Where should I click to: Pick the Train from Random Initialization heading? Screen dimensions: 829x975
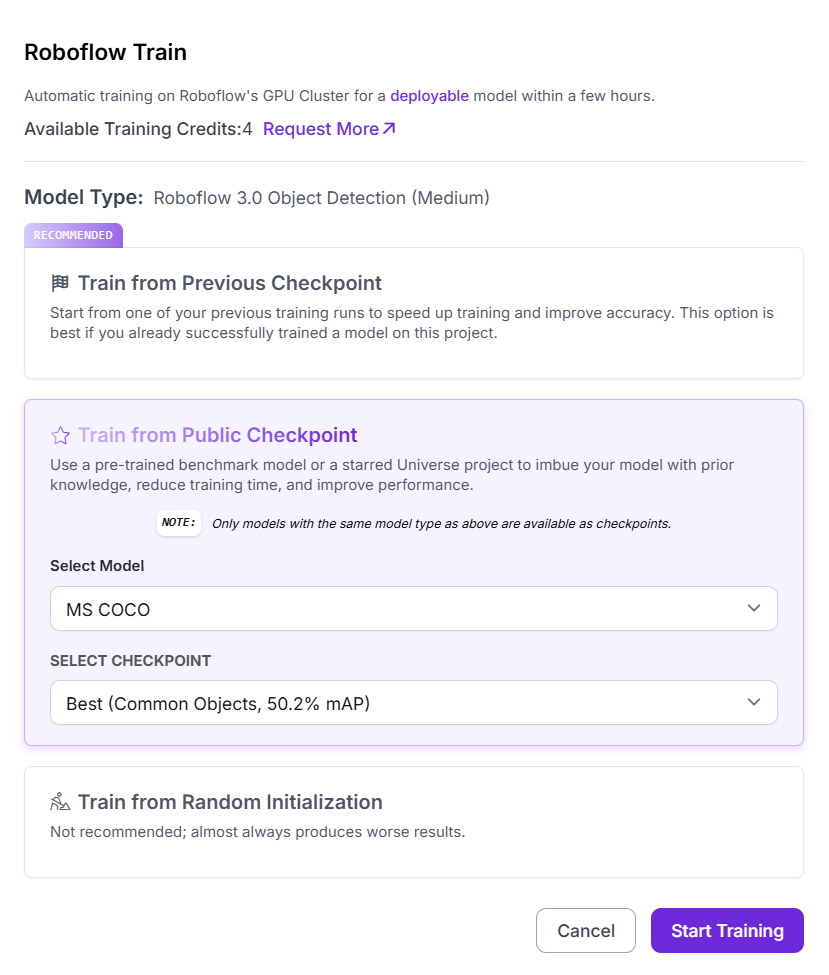click(x=230, y=802)
